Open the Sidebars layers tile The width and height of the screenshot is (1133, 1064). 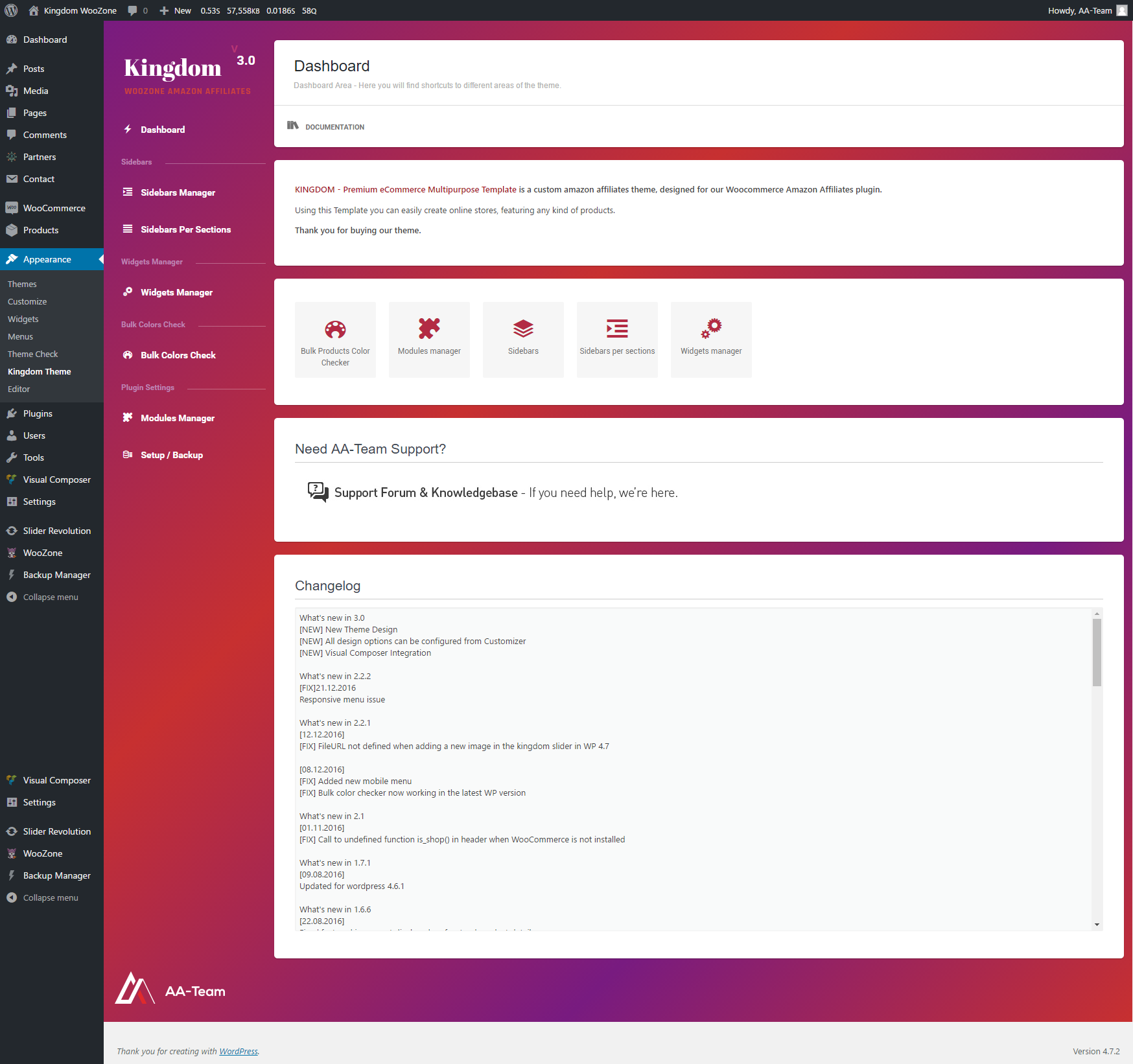[x=523, y=340]
